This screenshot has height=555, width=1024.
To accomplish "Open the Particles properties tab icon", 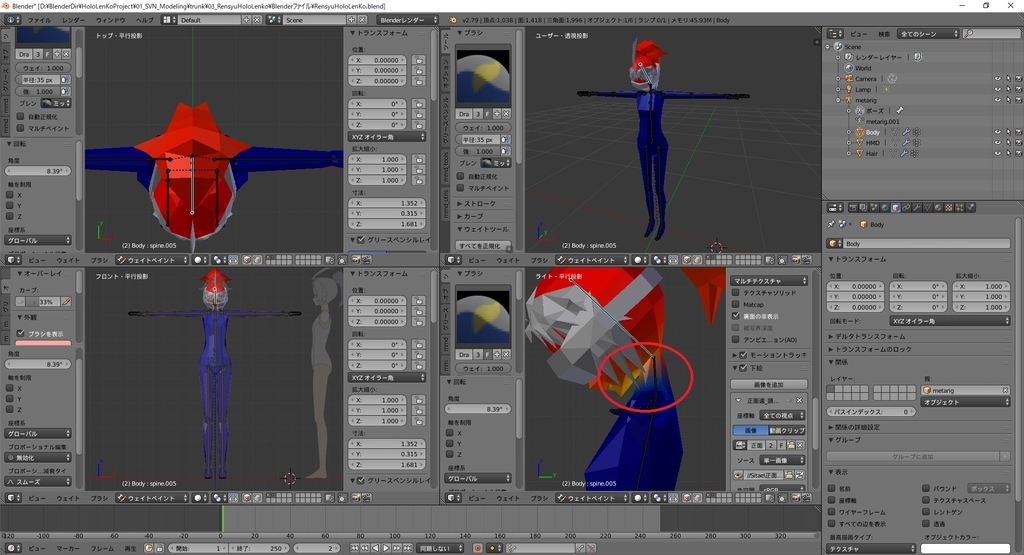I will pyautogui.click(x=959, y=208).
